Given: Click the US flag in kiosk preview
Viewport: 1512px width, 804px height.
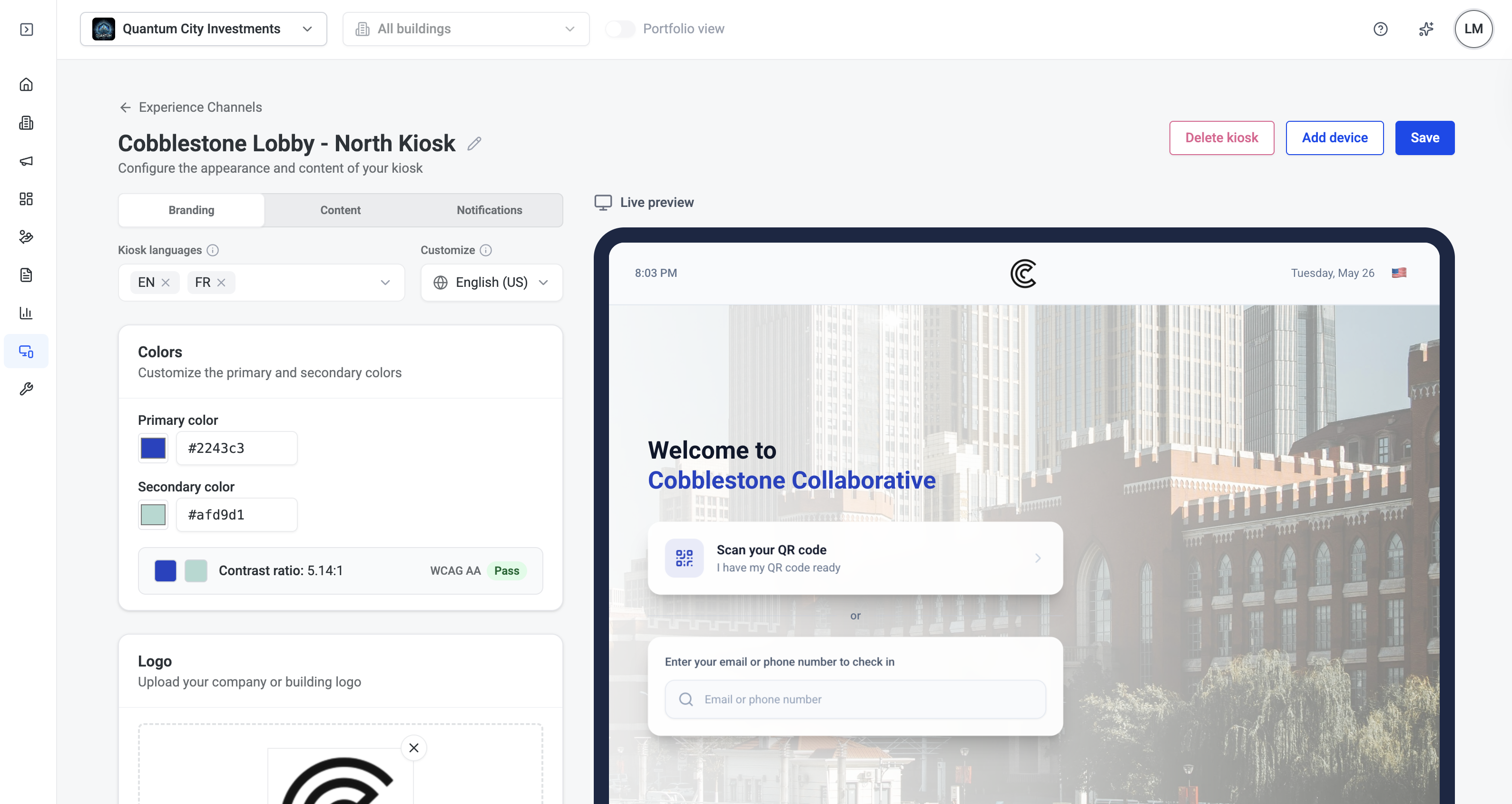Looking at the screenshot, I should point(1399,273).
